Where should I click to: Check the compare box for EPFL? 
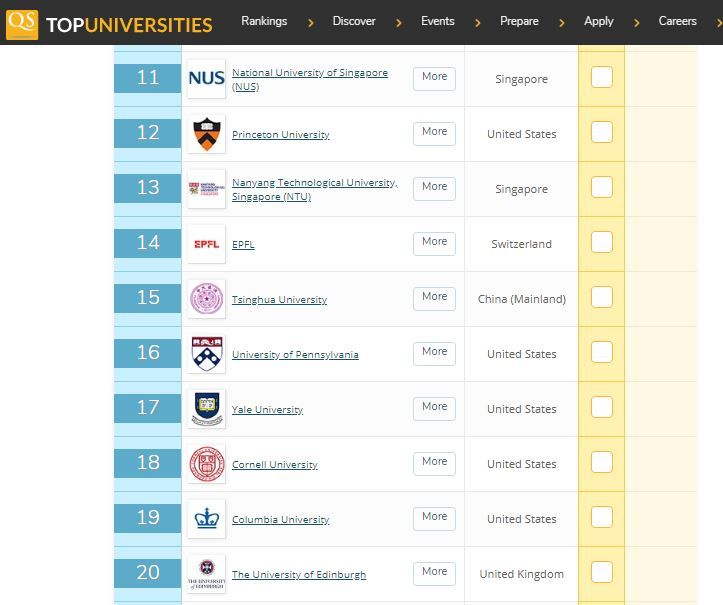click(601, 243)
